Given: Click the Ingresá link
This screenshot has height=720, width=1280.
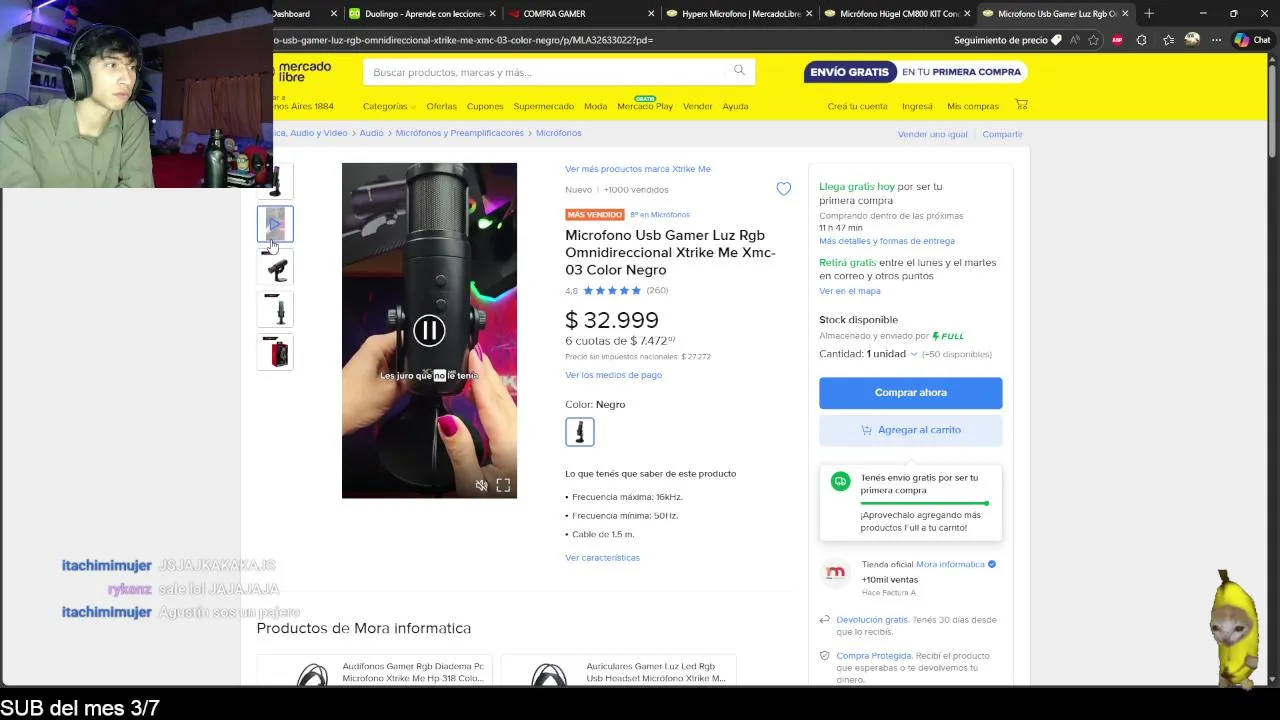Looking at the screenshot, I should click(917, 106).
